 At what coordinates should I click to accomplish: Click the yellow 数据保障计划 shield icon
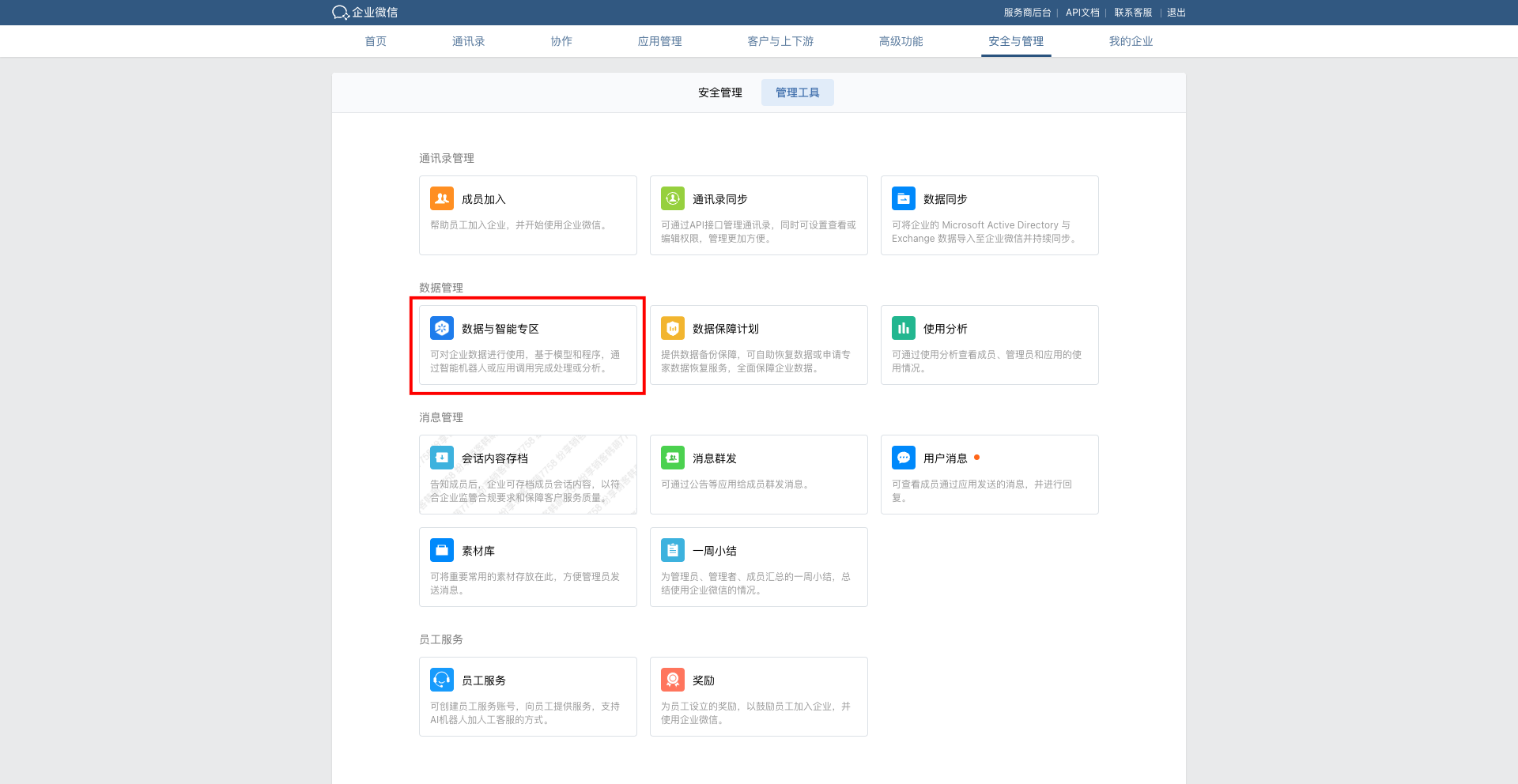point(672,328)
